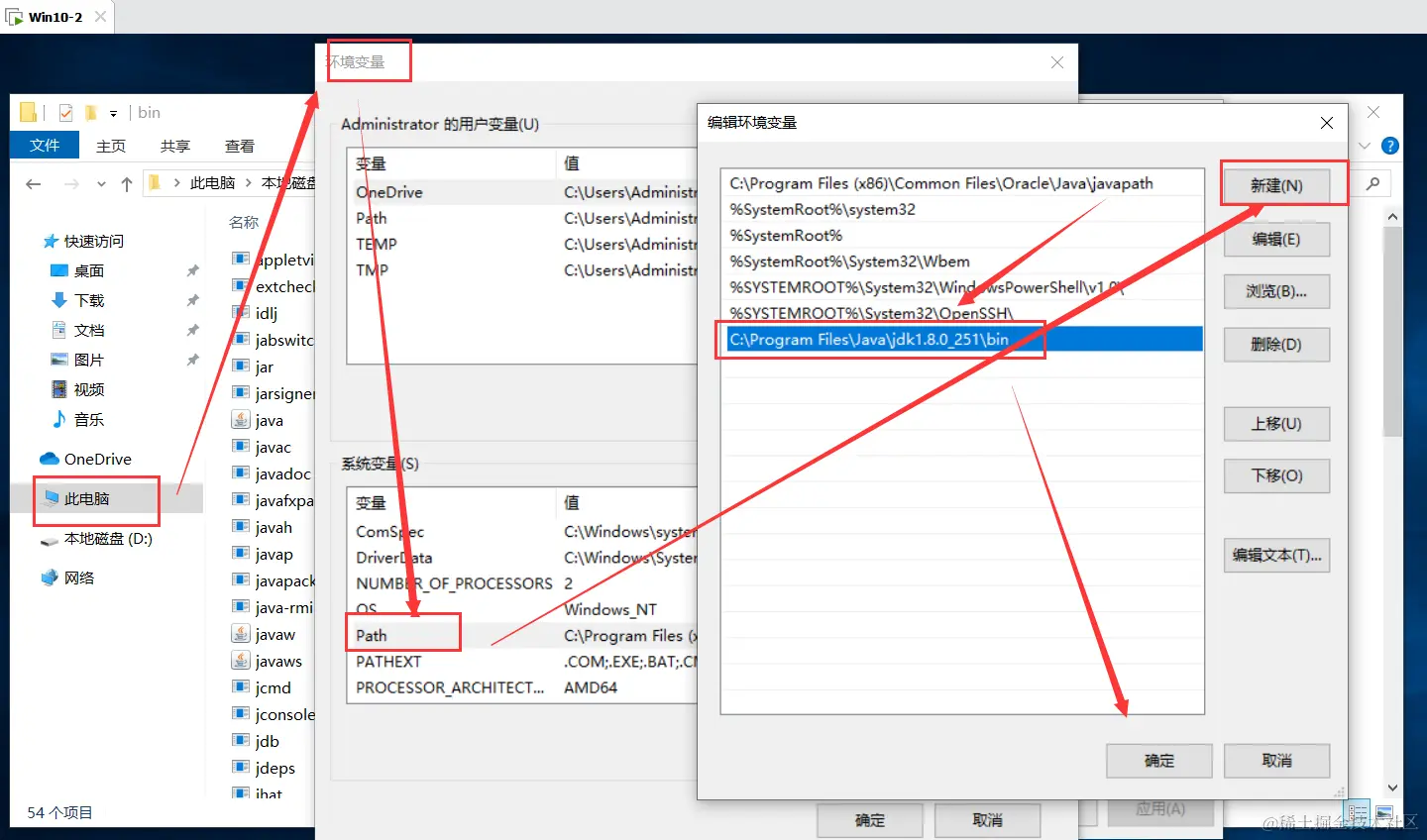Select the OpenSSH path entry
The height and width of the screenshot is (840, 1427).
tap(961, 313)
